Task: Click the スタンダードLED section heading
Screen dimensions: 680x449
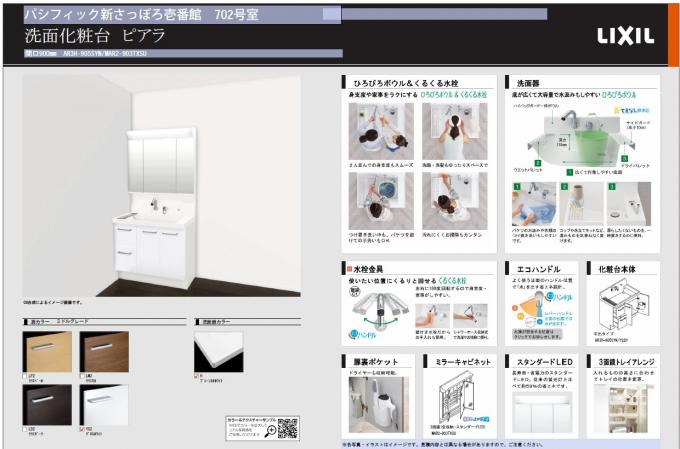Action: (x=545, y=362)
